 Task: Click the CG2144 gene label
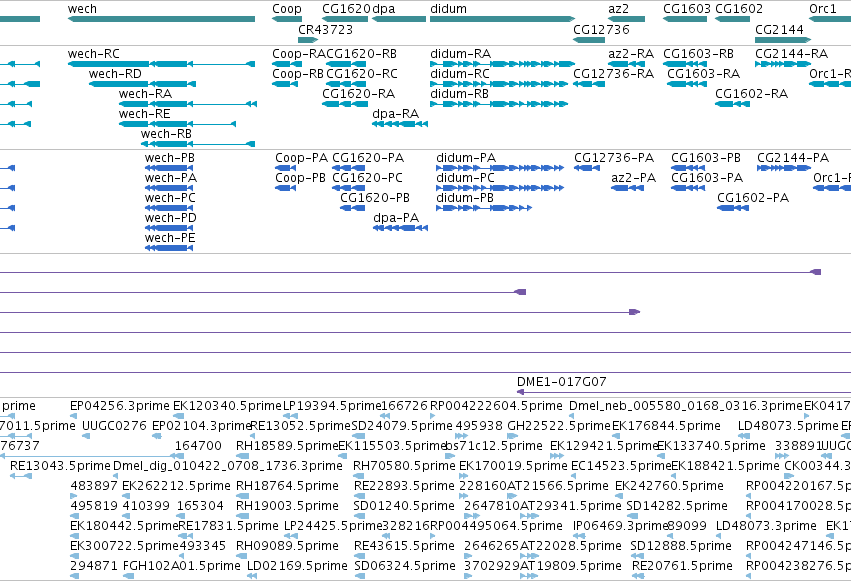779,29
